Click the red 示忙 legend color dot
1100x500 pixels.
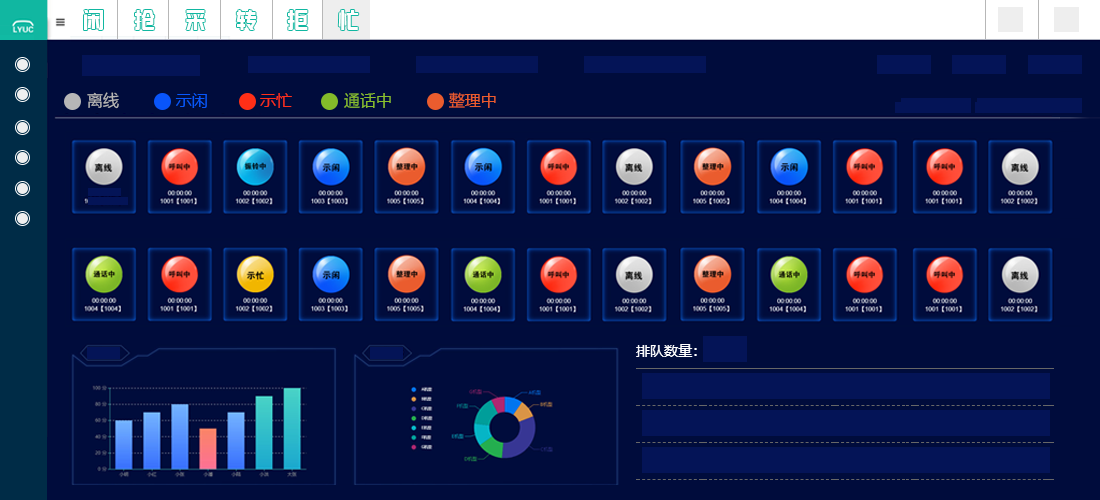[x=248, y=101]
